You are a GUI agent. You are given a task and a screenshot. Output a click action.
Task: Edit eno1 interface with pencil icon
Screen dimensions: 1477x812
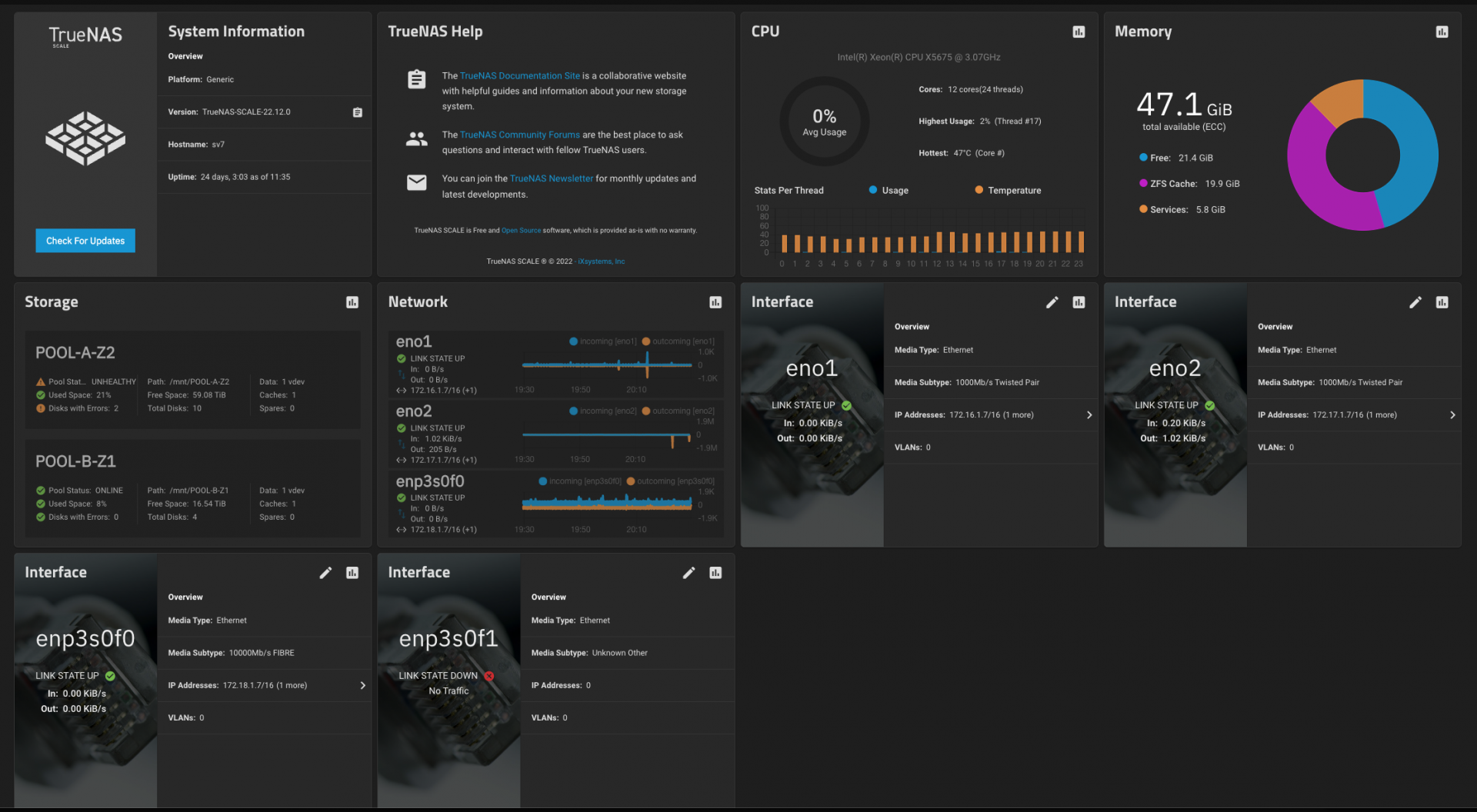click(1052, 302)
